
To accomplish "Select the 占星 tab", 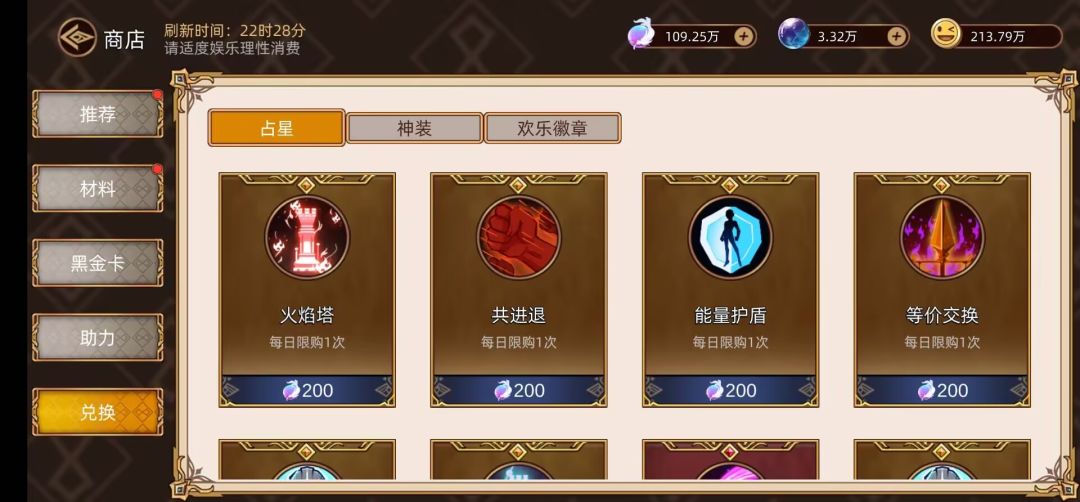I will [276, 128].
